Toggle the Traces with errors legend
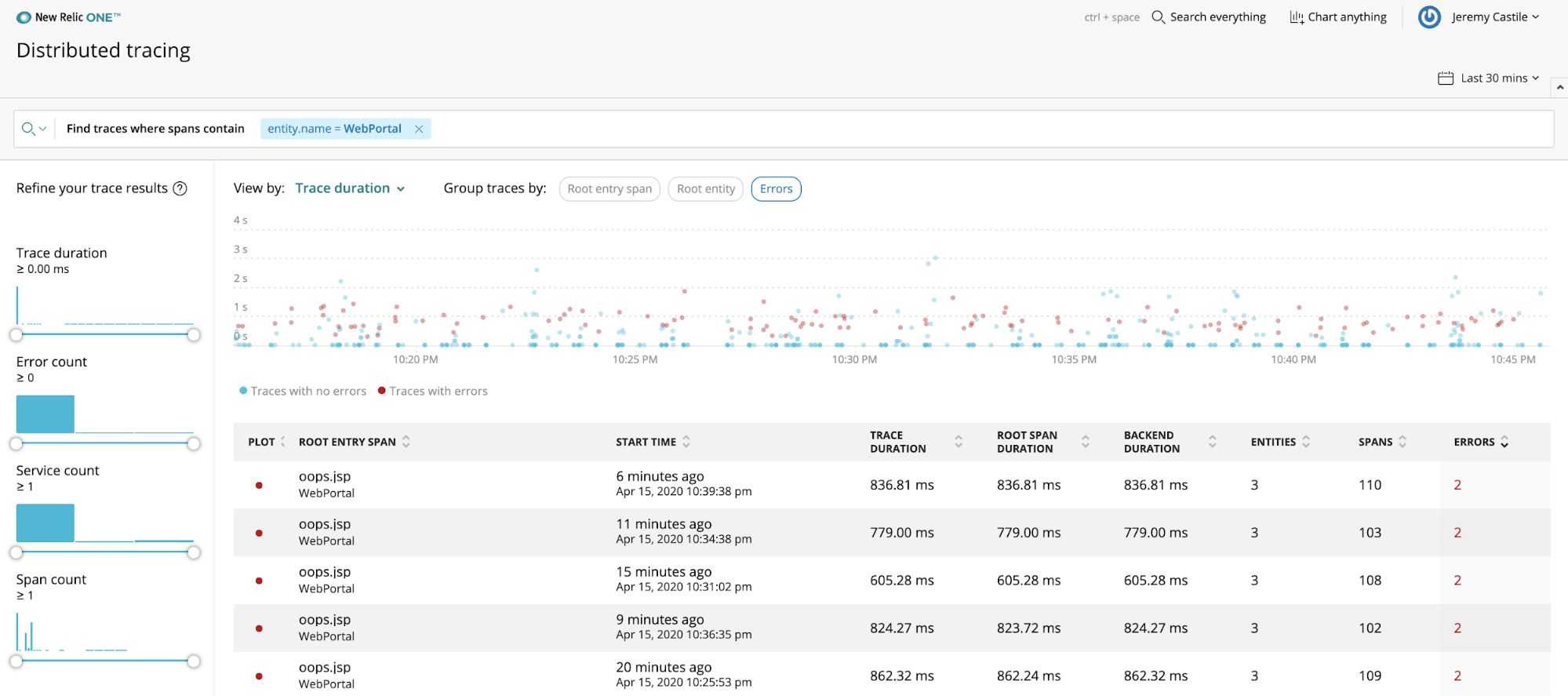The height and width of the screenshot is (696, 1568). (433, 391)
